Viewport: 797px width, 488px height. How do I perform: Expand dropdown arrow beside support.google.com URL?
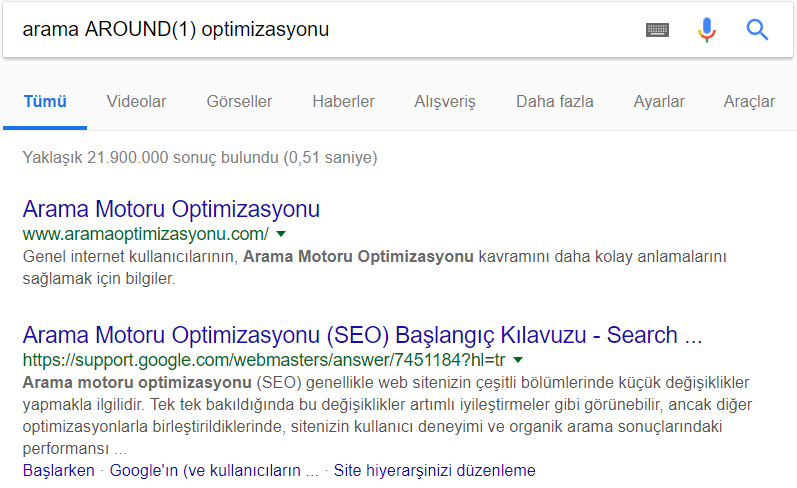[x=518, y=360]
